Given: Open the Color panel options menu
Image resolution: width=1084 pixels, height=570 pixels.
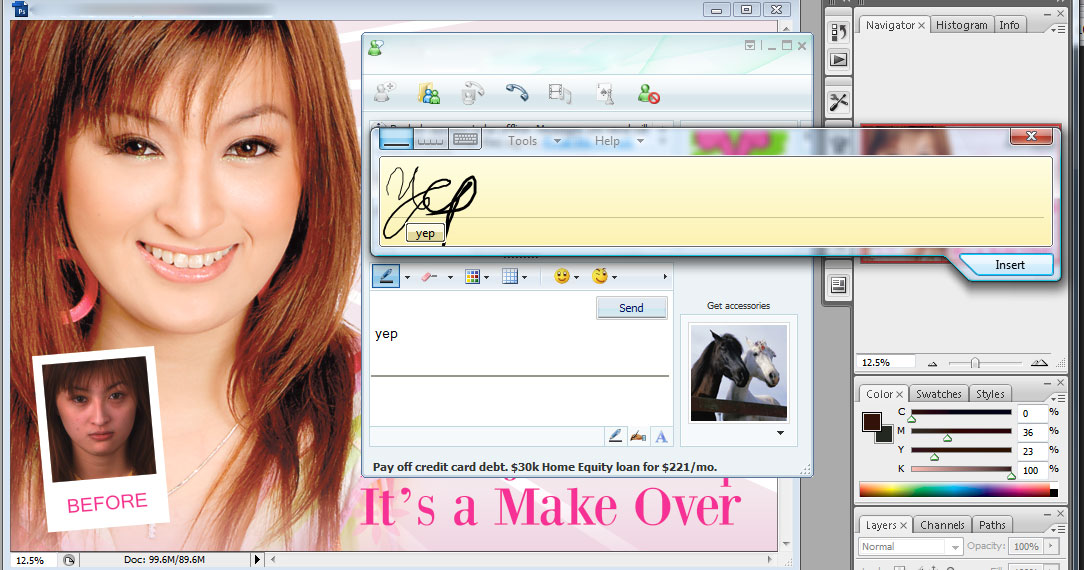Looking at the screenshot, I should [1058, 398].
